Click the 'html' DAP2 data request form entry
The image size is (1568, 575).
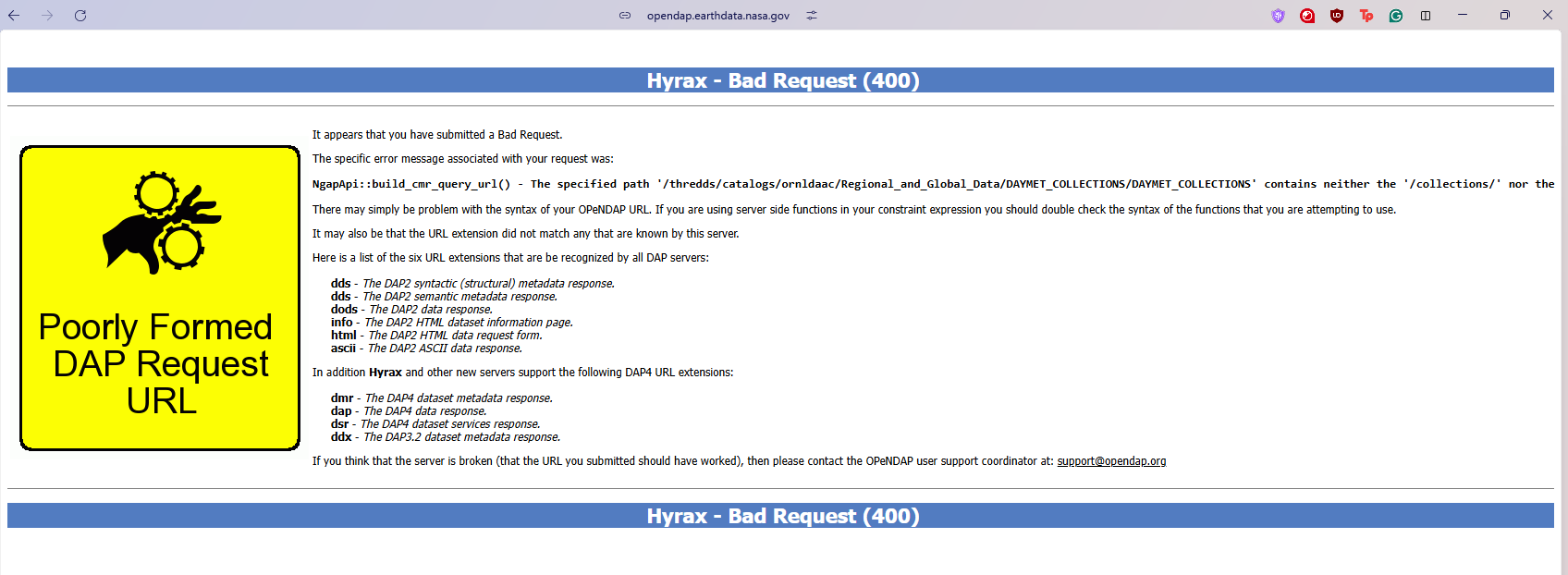click(436, 336)
